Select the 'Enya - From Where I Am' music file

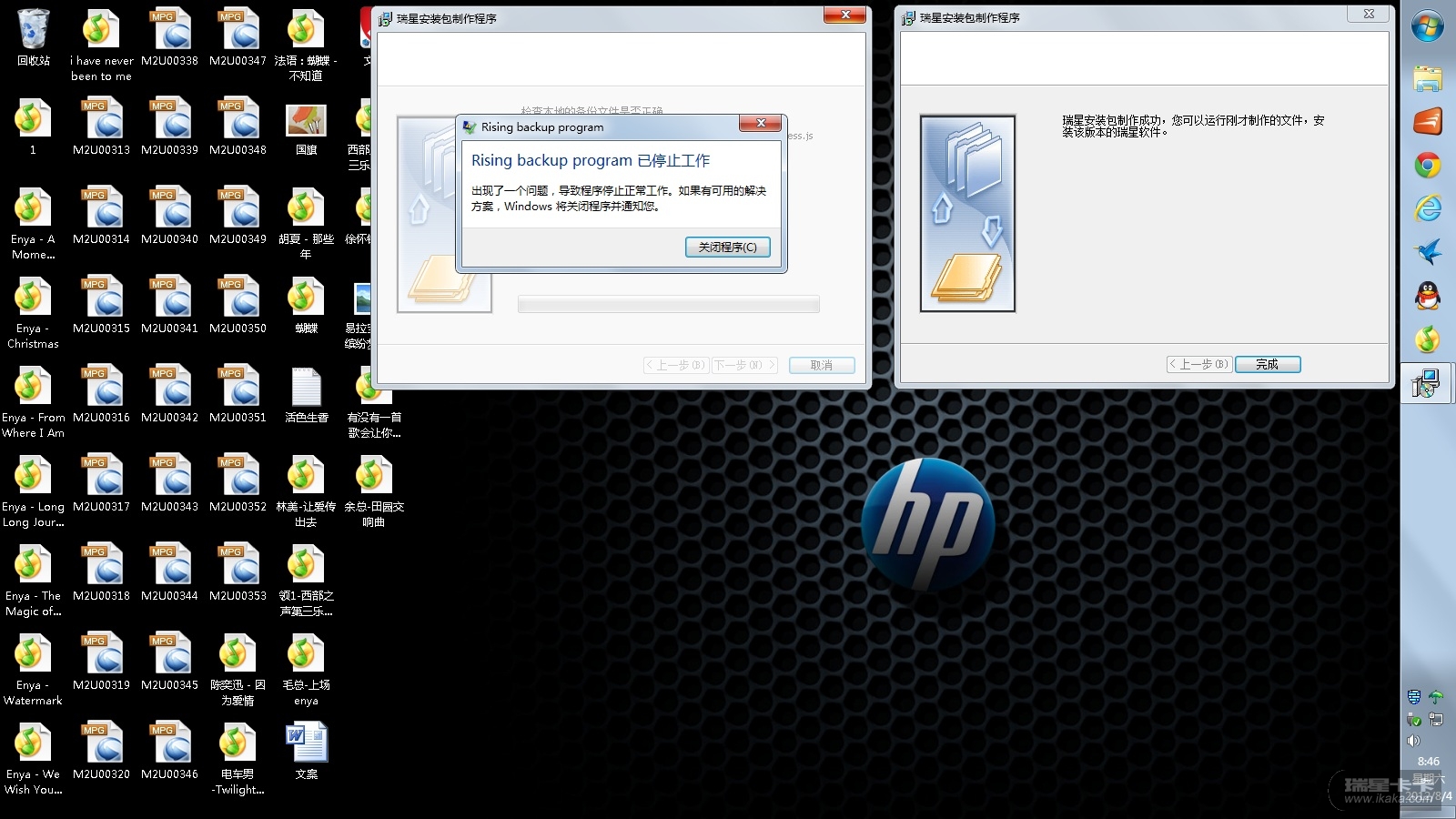tap(33, 402)
